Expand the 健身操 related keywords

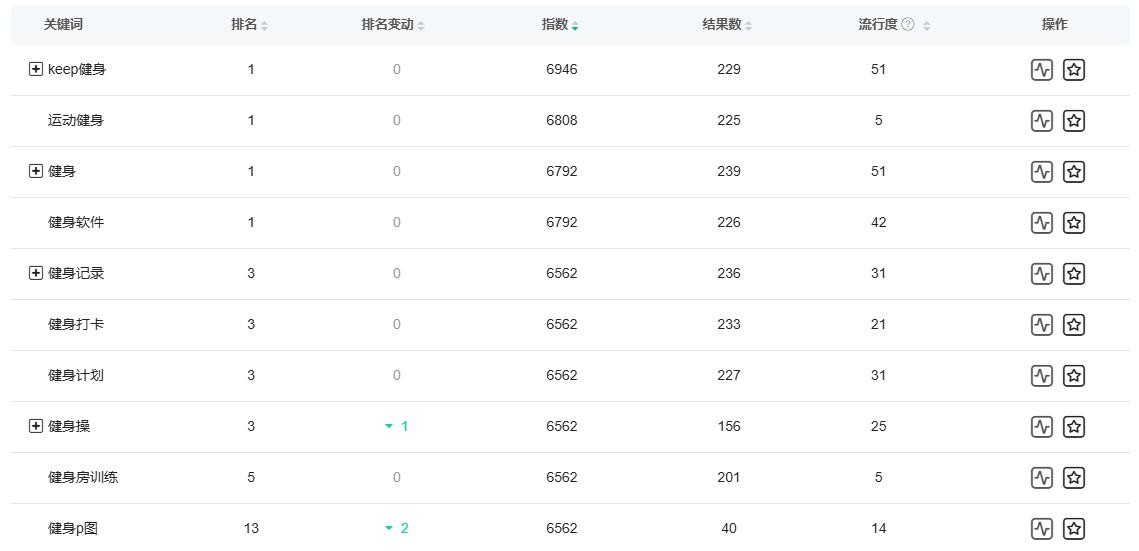36,427
